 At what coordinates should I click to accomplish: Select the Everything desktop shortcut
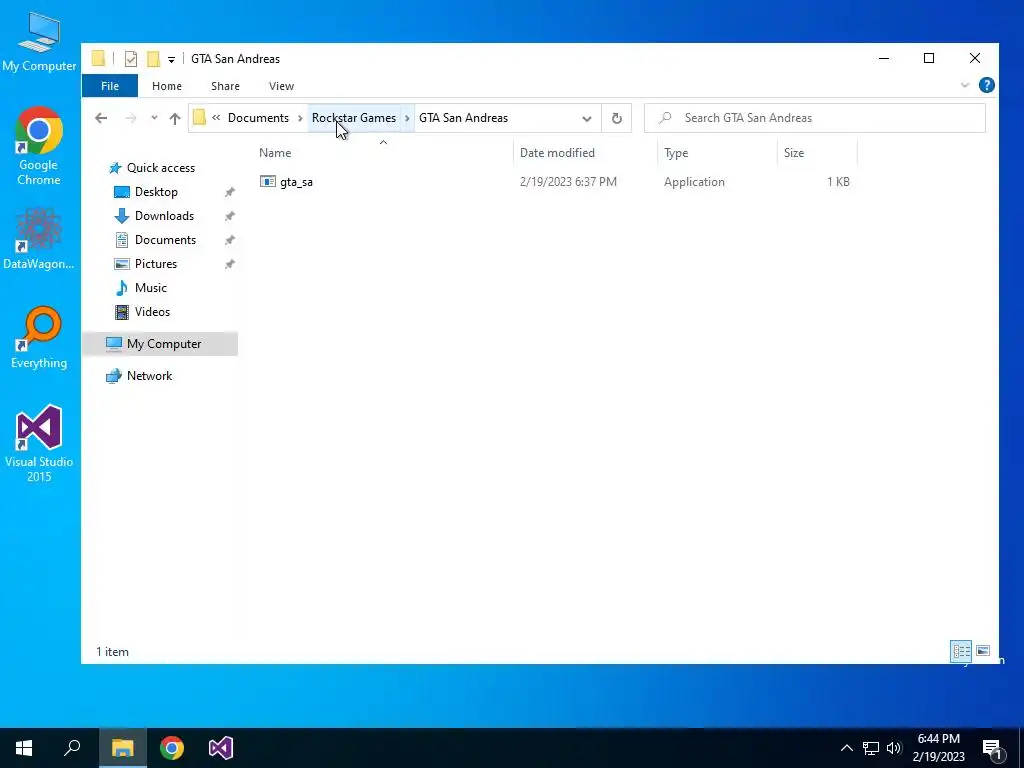[x=39, y=338]
